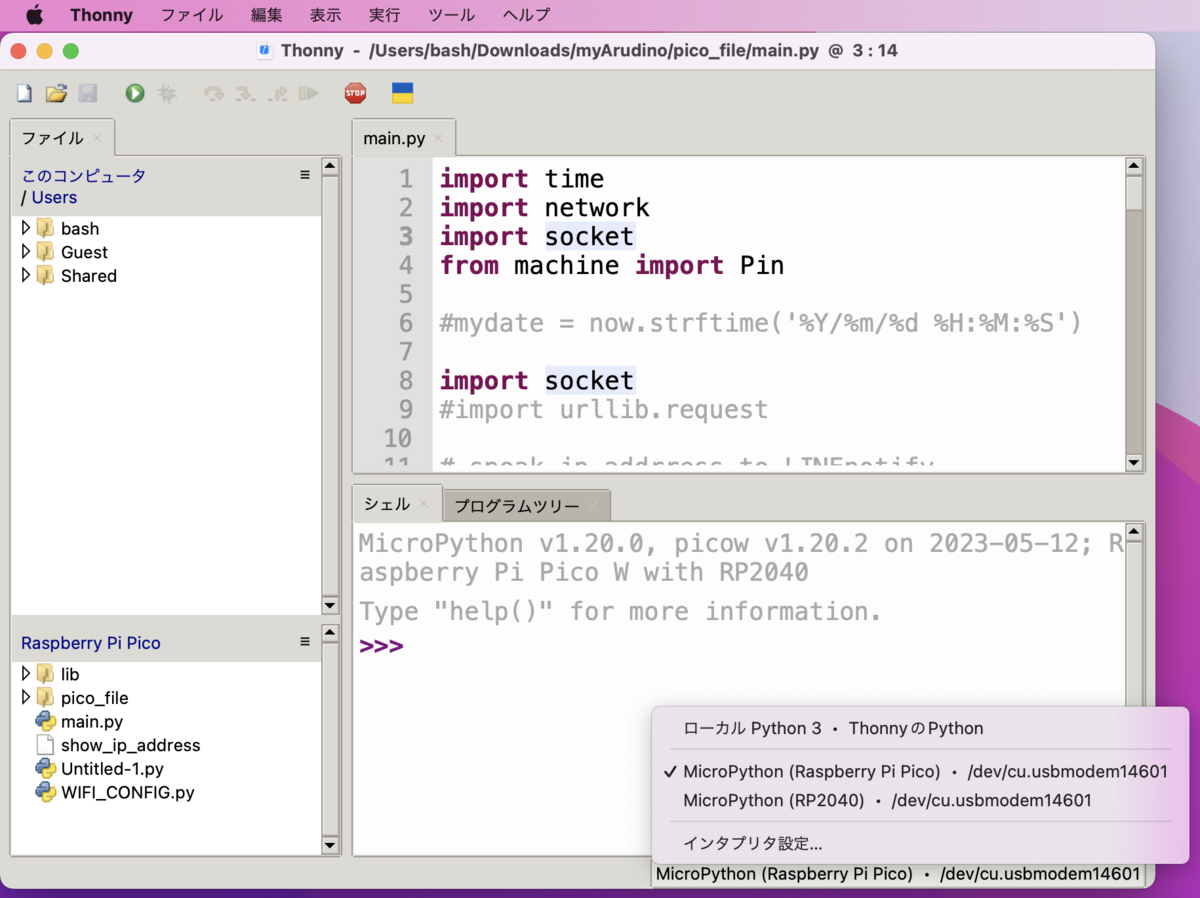Click the lib folder icon on Pico
The height and width of the screenshot is (898, 1200).
pyautogui.click(x=45, y=674)
